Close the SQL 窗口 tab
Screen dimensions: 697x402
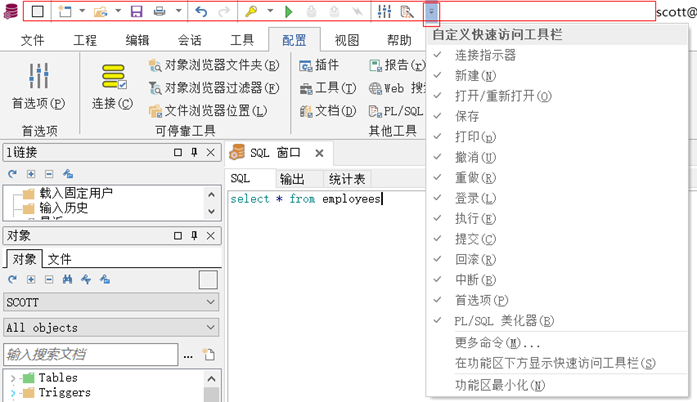(x=319, y=153)
